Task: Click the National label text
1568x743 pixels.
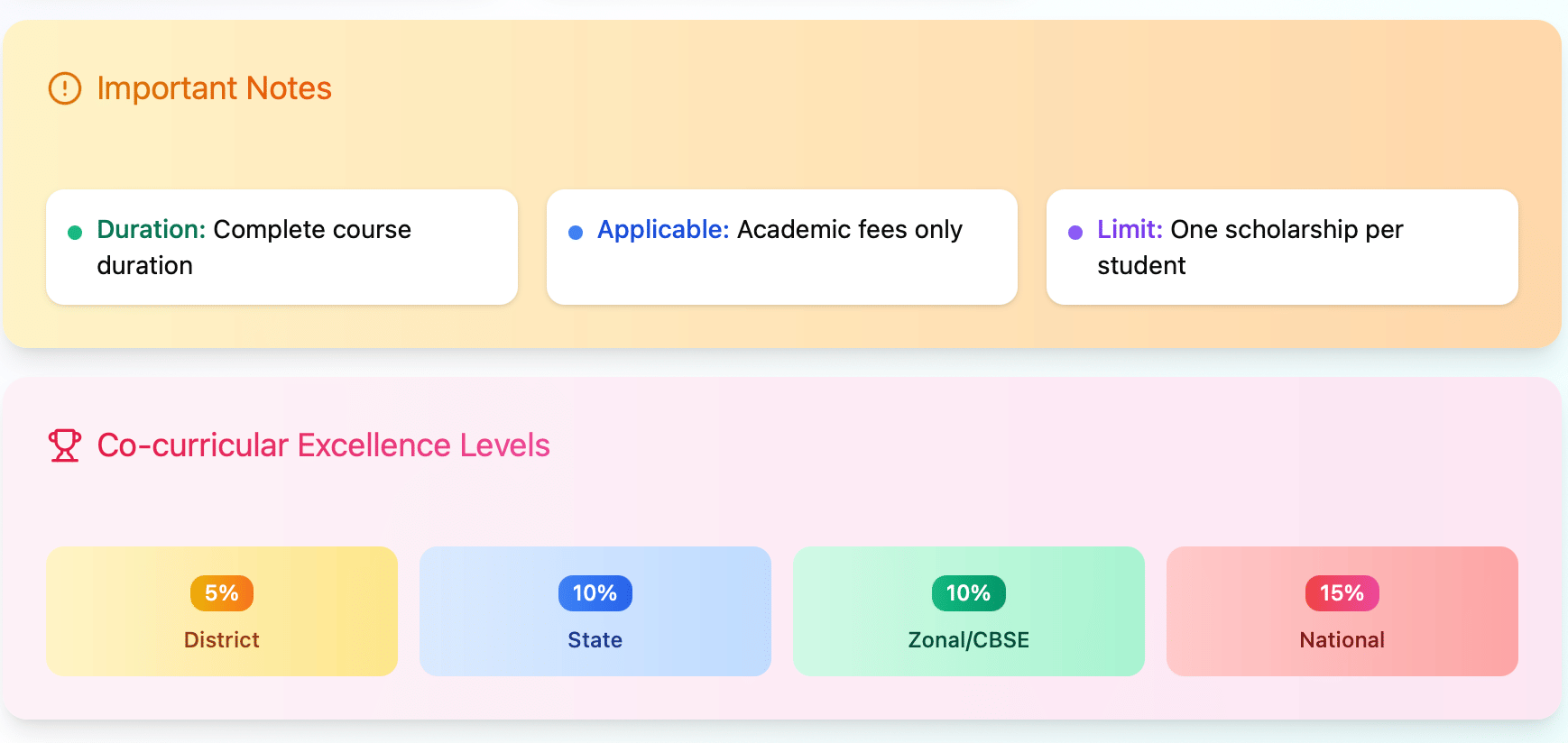Action: [x=1342, y=640]
